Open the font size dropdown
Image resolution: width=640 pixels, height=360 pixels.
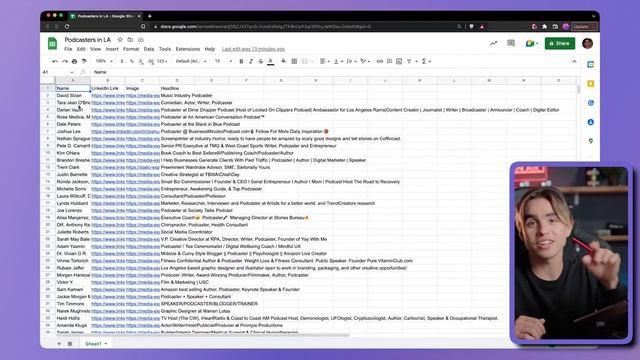click(x=223, y=61)
